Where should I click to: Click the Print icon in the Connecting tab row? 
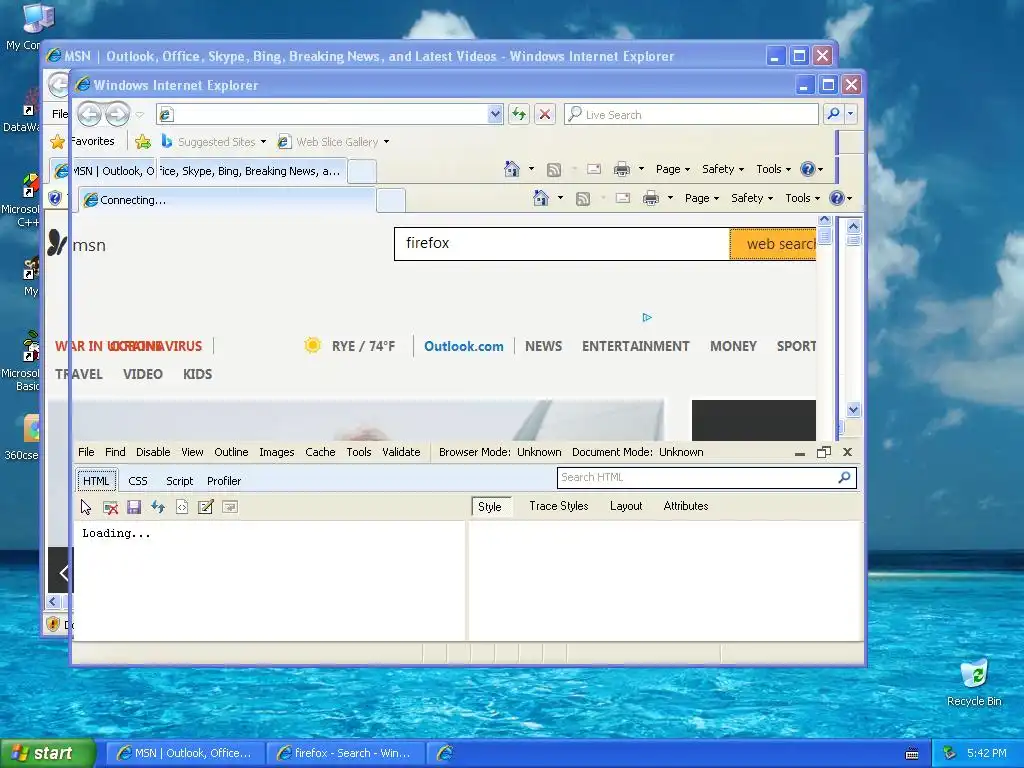(x=651, y=198)
